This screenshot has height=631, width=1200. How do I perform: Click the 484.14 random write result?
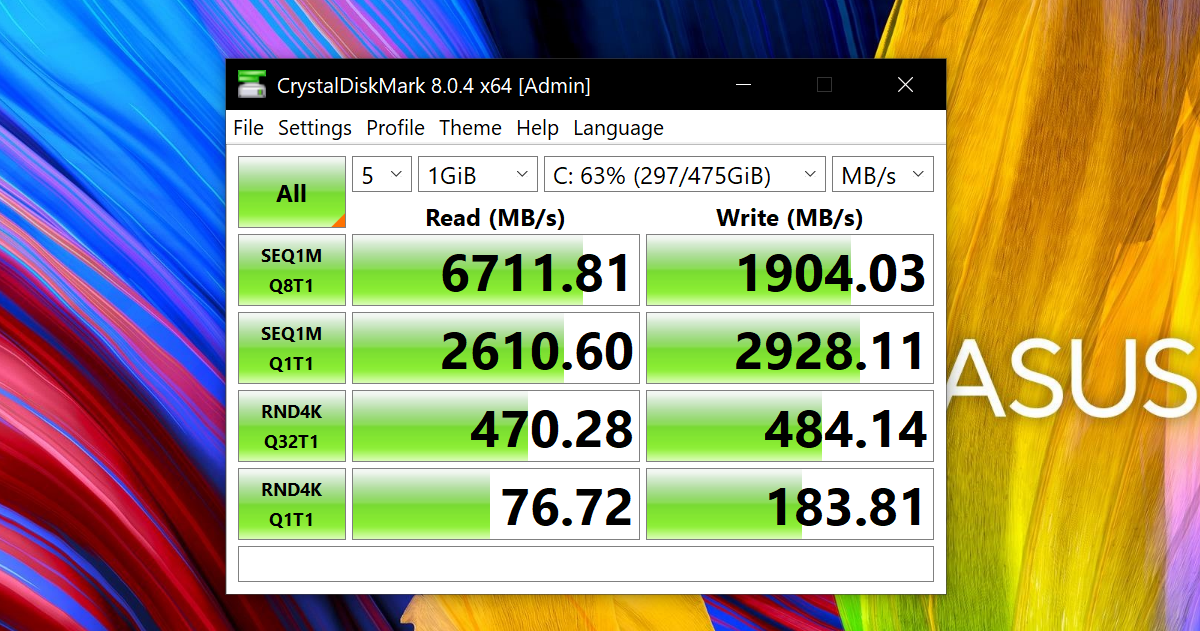[790, 426]
